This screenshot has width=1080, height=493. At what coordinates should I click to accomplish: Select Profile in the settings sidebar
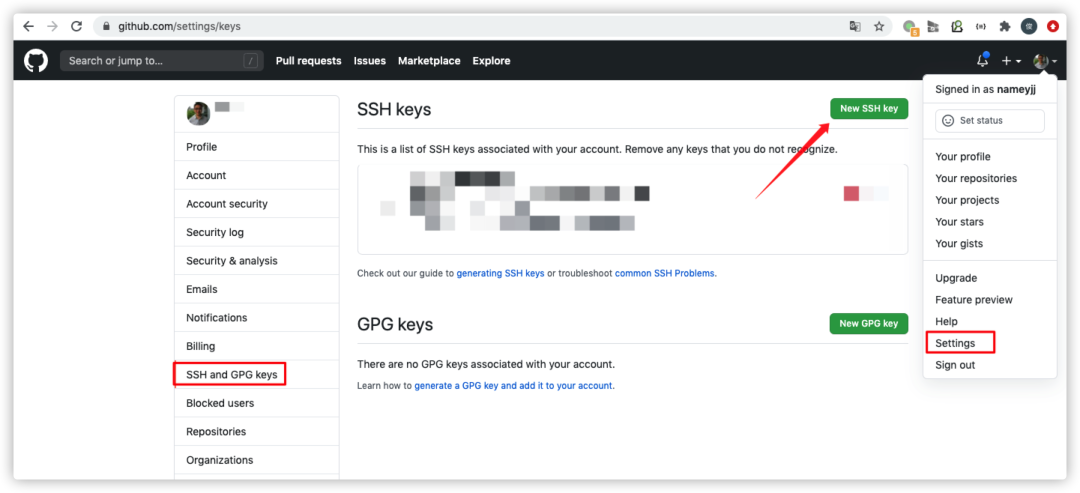pyautogui.click(x=257, y=147)
